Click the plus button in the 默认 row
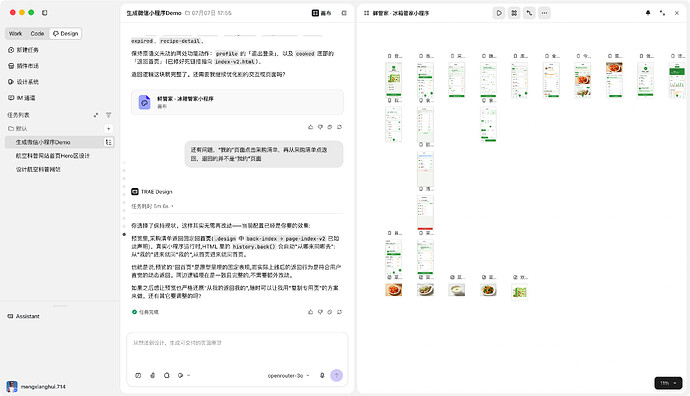The image size is (690, 396). 108,128
